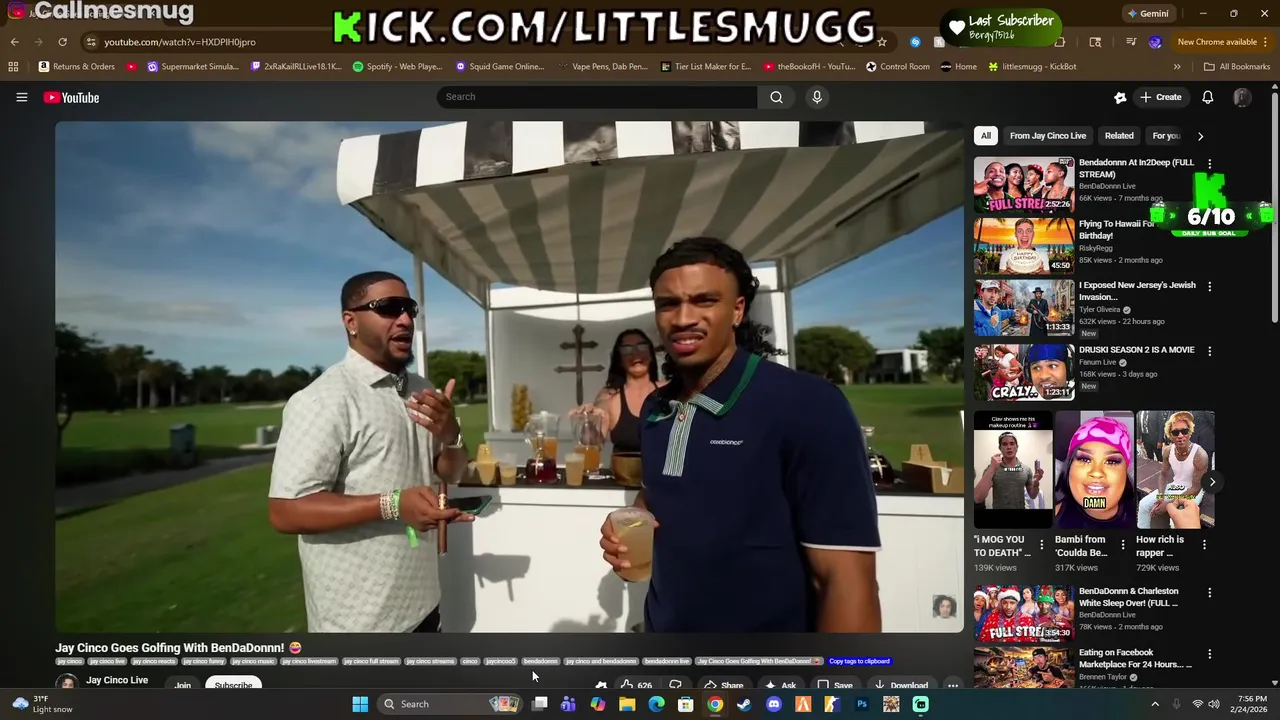The height and width of the screenshot is (720, 1280).
Task: Open Discord from the taskbar
Action: tap(773, 704)
